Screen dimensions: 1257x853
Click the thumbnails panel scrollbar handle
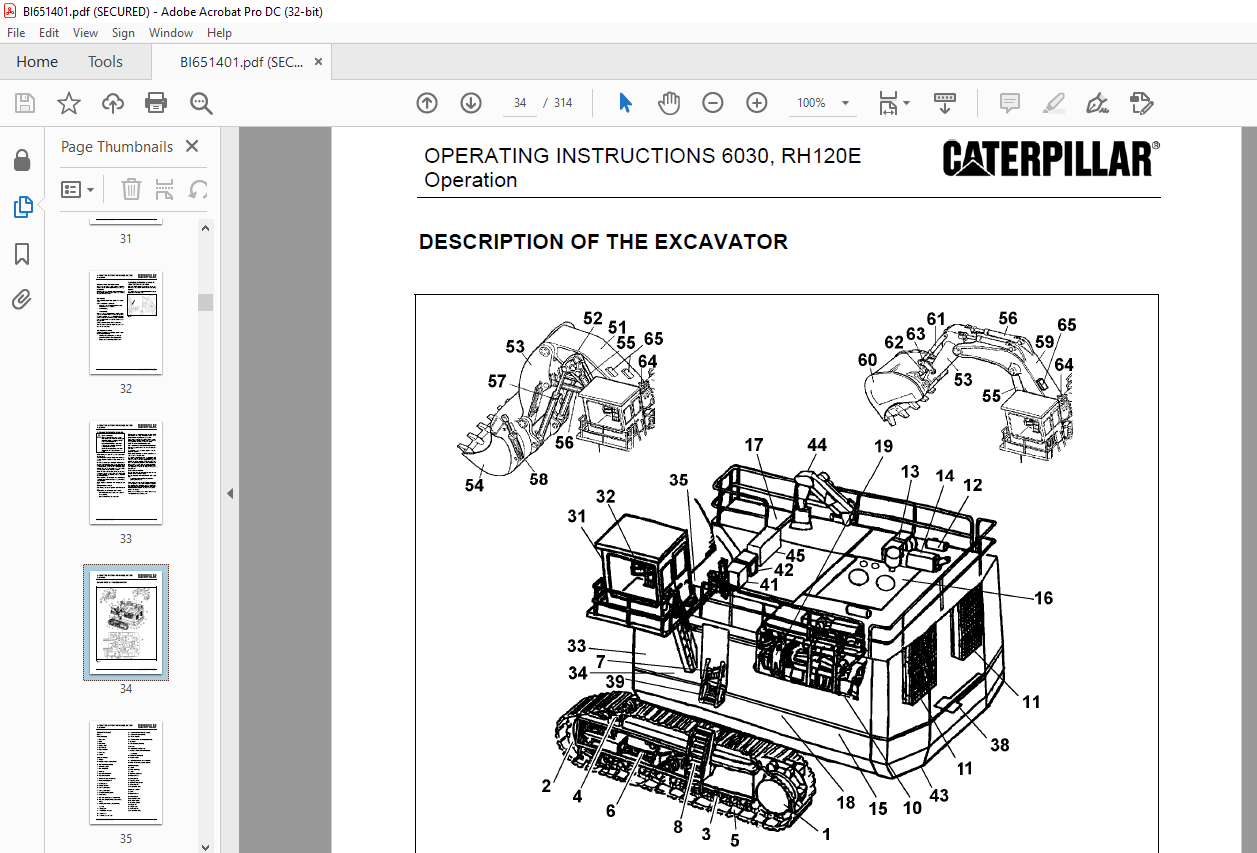click(205, 302)
